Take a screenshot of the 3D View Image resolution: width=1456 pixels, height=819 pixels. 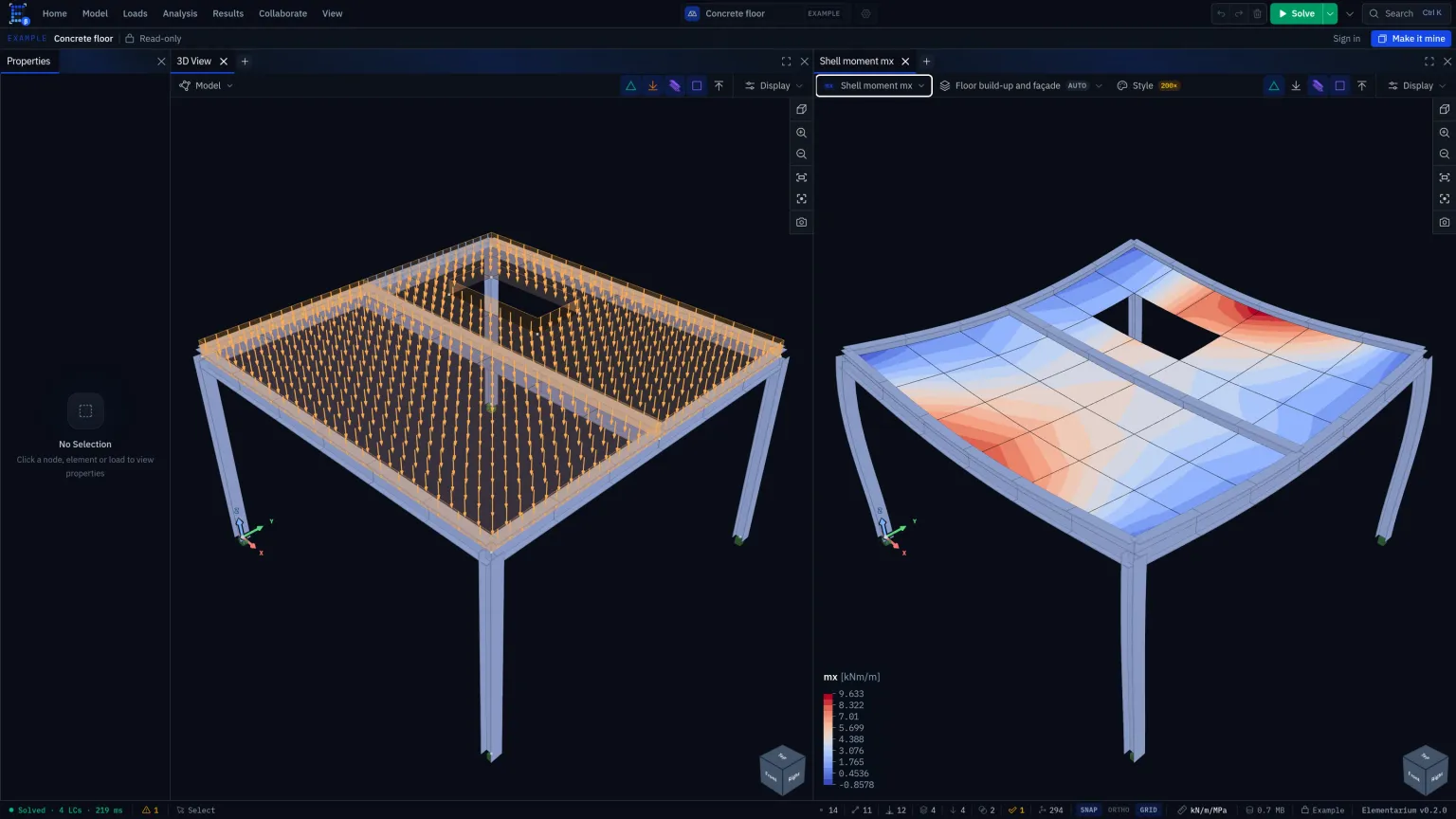(801, 222)
